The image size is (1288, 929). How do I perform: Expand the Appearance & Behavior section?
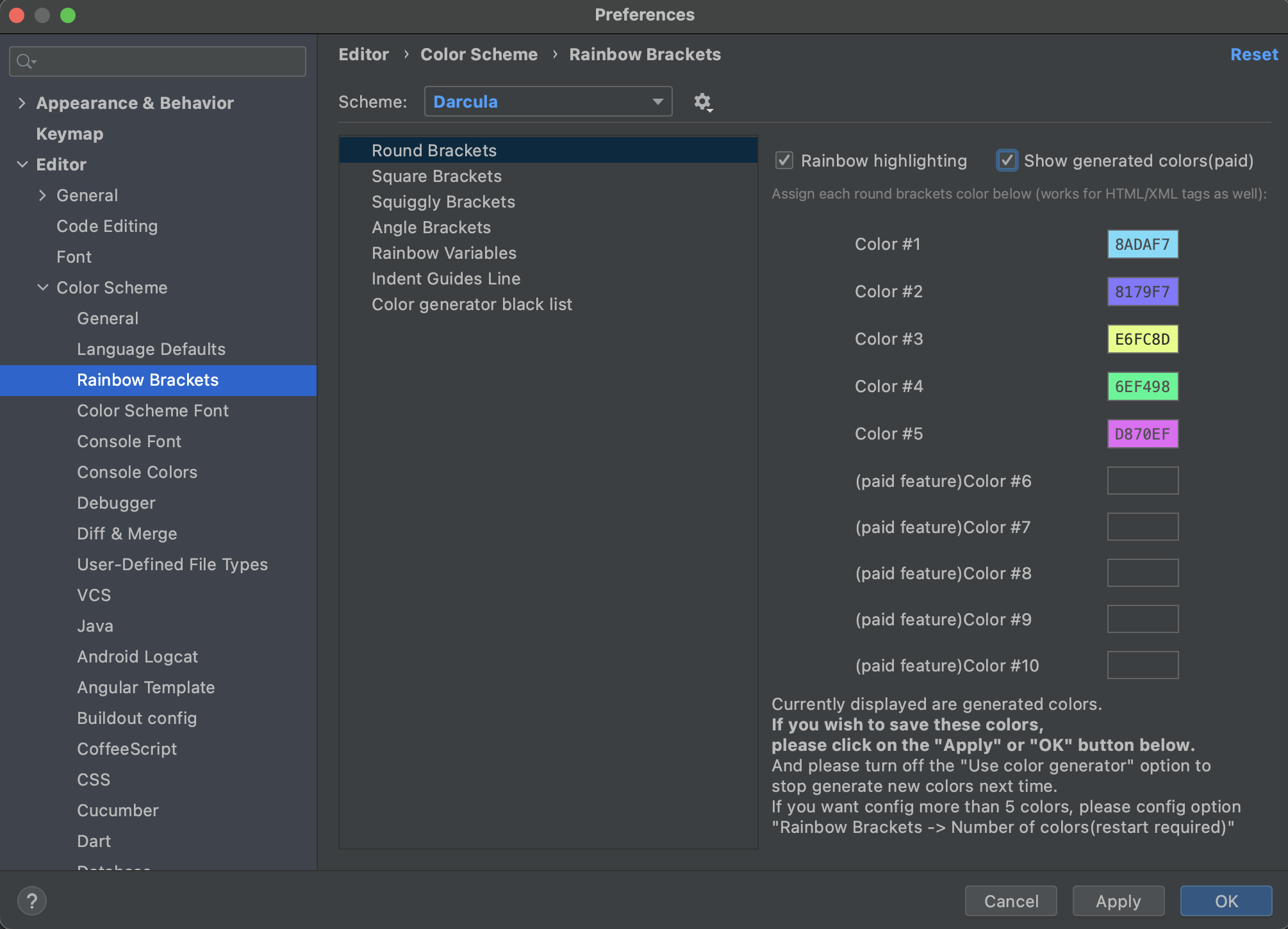tap(22, 103)
